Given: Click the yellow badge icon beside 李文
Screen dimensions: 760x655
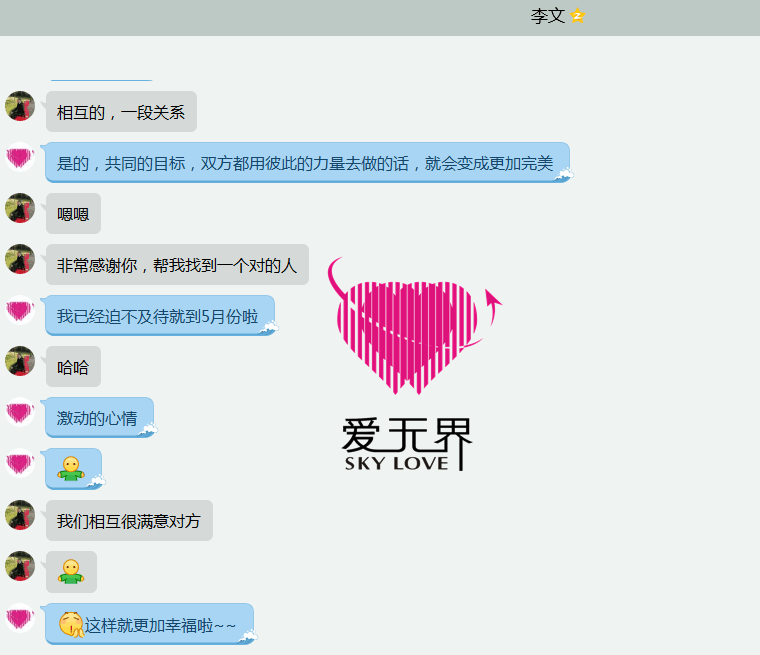Looking at the screenshot, I should (x=577, y=17).
